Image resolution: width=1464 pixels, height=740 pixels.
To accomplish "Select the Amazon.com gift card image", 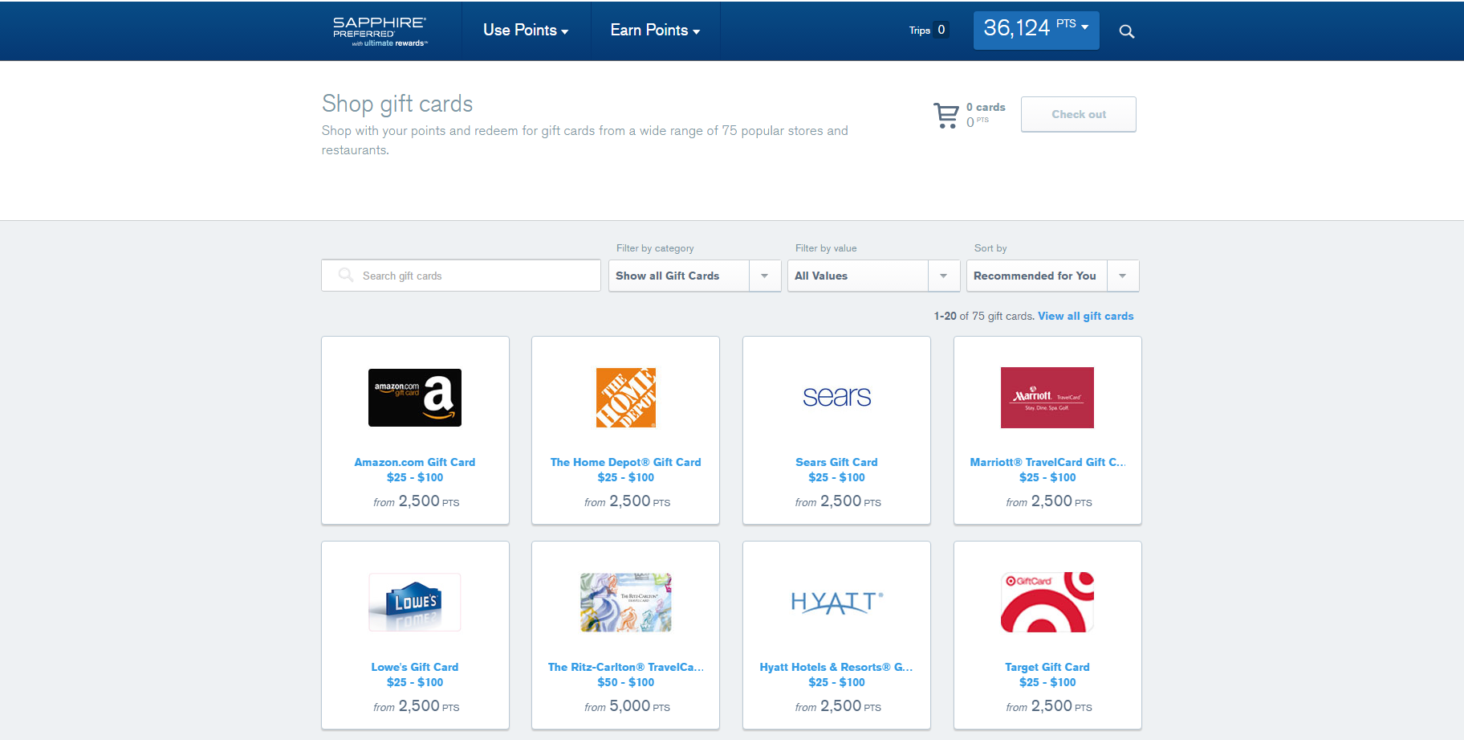I will click(x=415, y=398).
